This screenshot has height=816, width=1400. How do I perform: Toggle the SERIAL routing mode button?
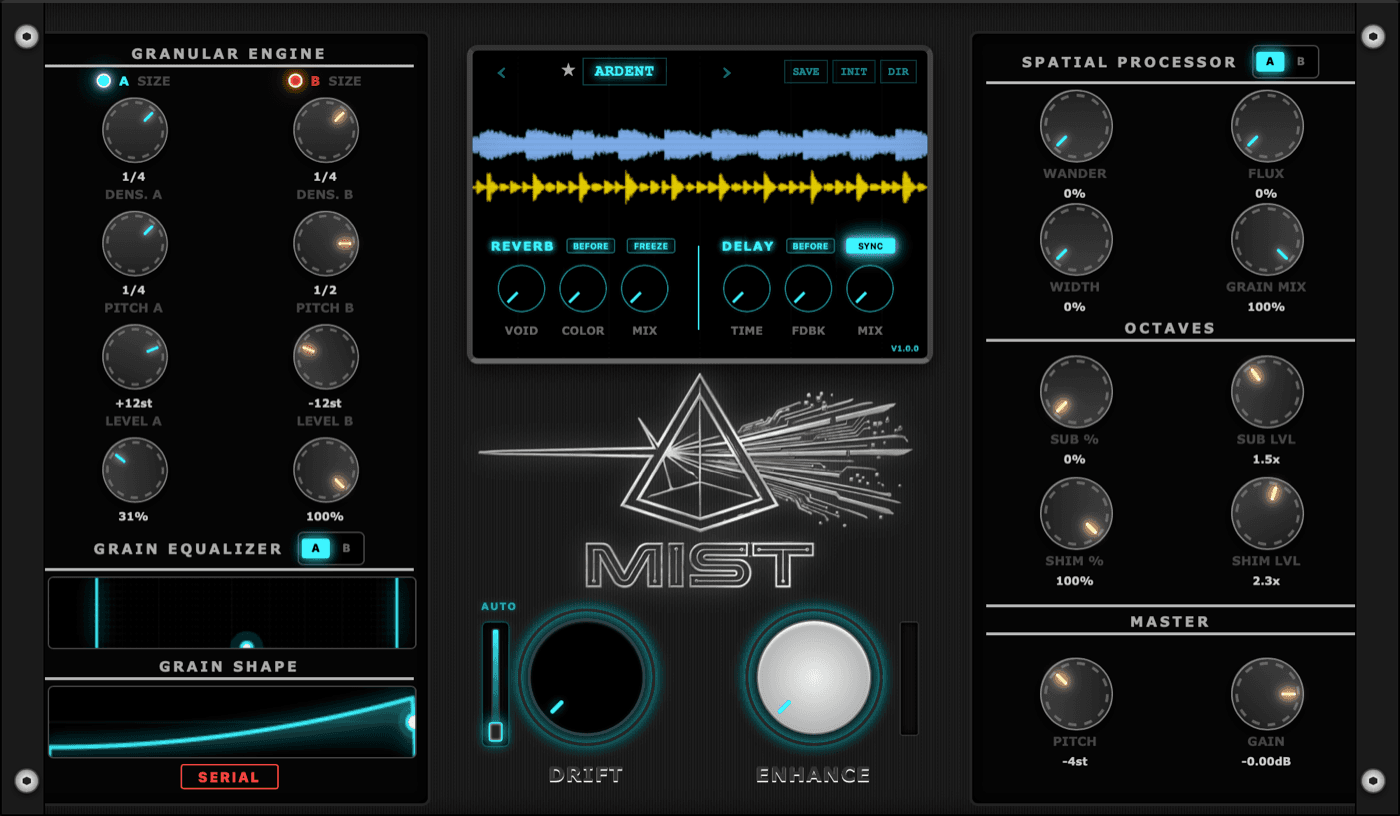[229, 777]
